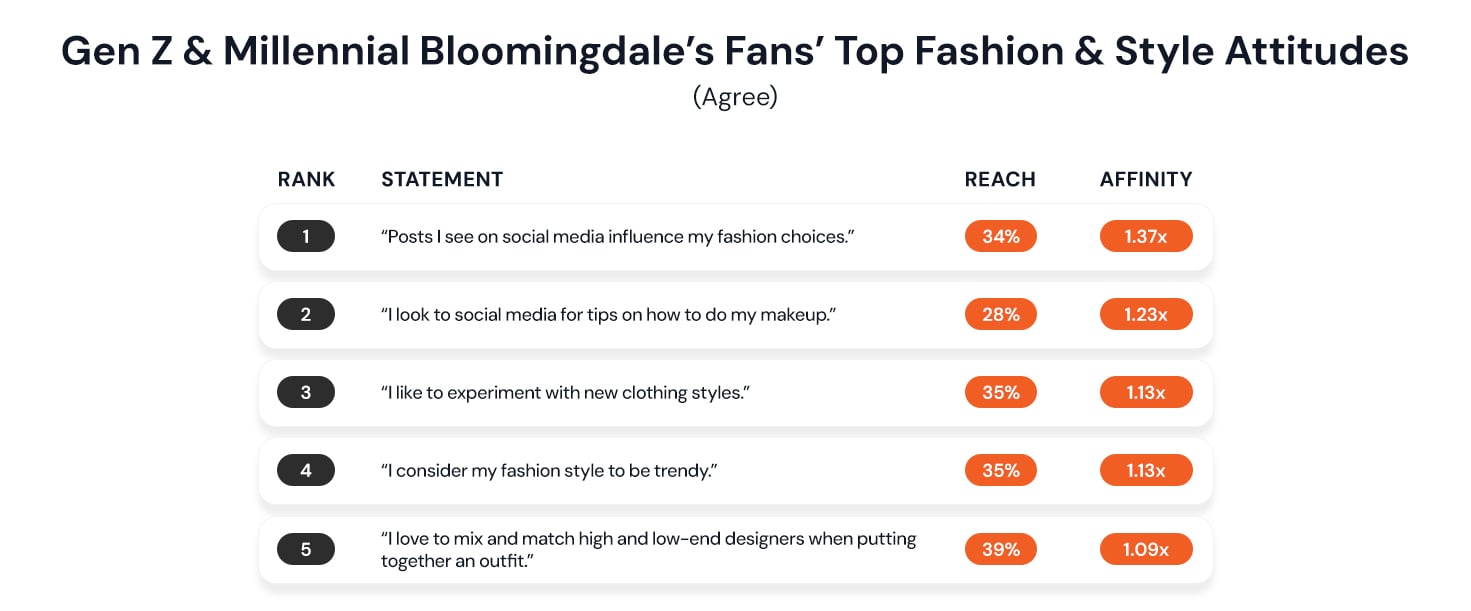
Task: Click the chart title about Bloomingdale's fans
Action: (x=735, y=52)
